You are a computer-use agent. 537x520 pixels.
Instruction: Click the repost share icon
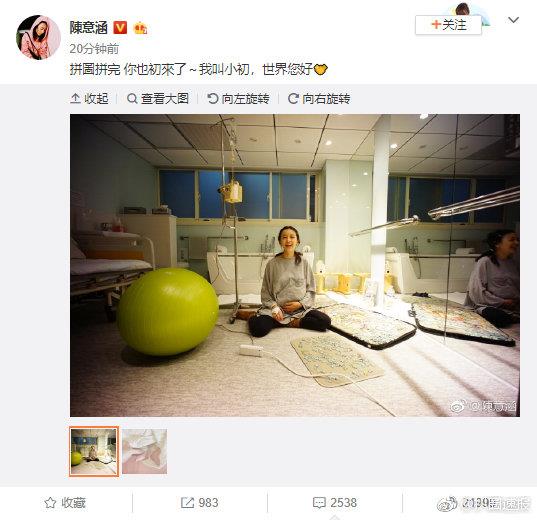[x=187, y=503]
